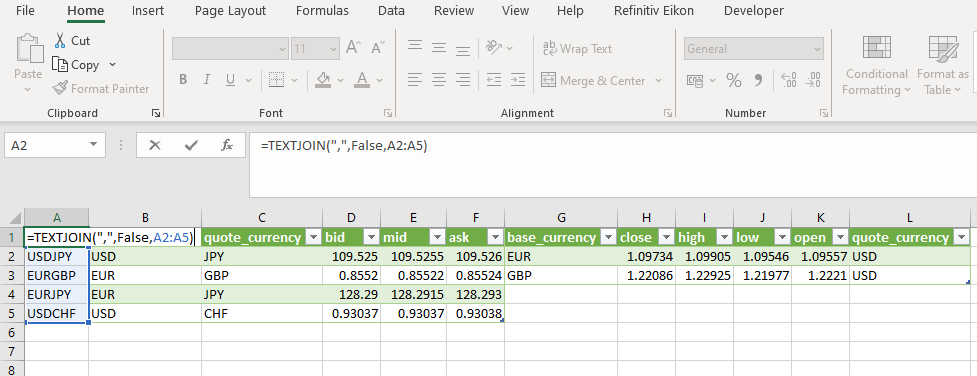Click the Format Painter brush icon
Image resolution: width=977 pixels, height=376 pixels.
[60, 89]
